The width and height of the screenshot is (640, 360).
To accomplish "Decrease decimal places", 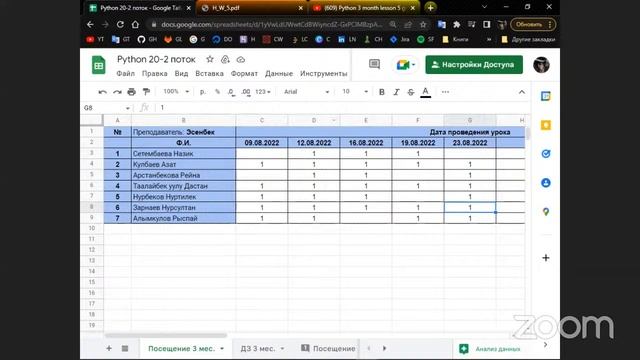I will [231, 92].
